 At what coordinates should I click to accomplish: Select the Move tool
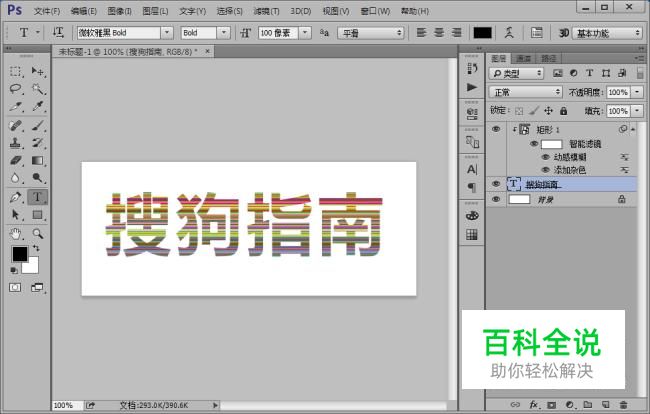pyautogui.click(x=38, y=71)
